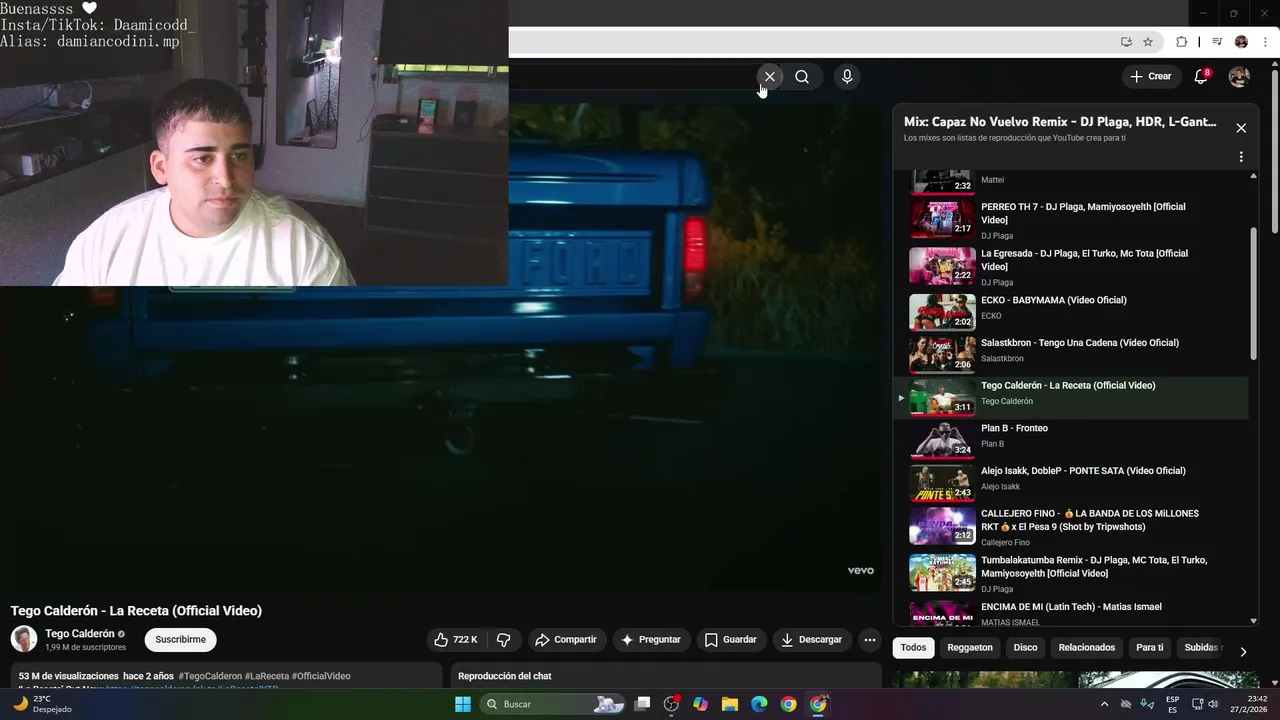Select Alejo Isakk - PONTE SATA row
Screen dimensions: 1280x720
pyautogui.click(x=1070, y=482)
